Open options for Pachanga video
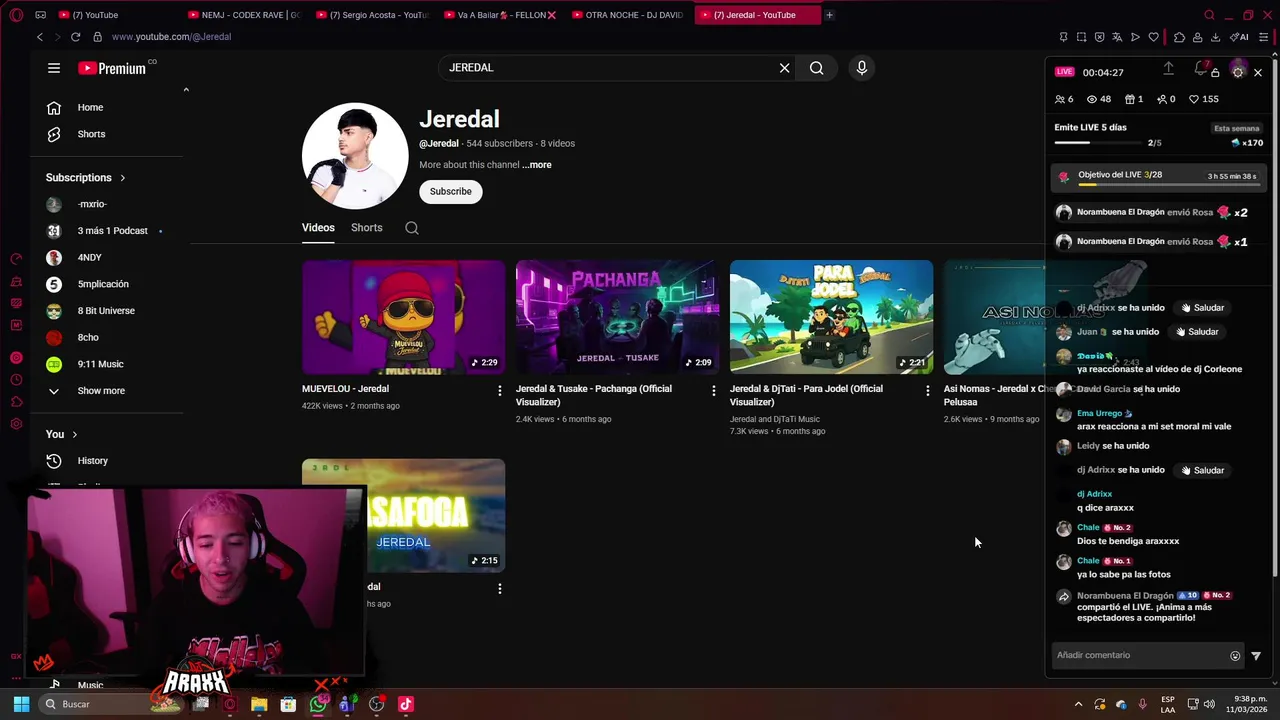This screenshot has height=720, width=1280. coord(714,390)
